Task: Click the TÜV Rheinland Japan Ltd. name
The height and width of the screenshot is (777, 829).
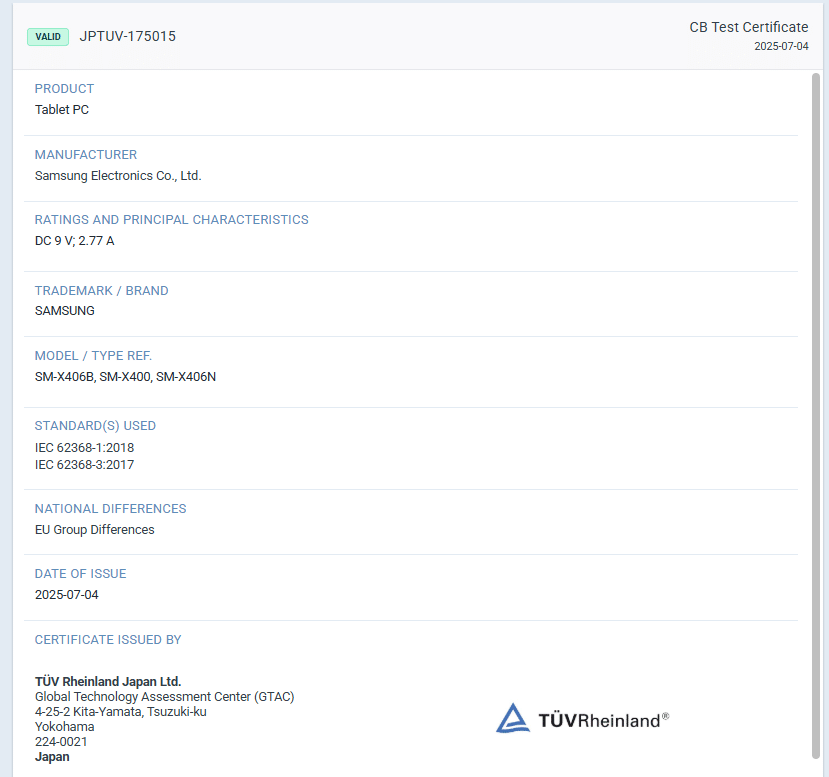Action: click(x=108, y=682)
